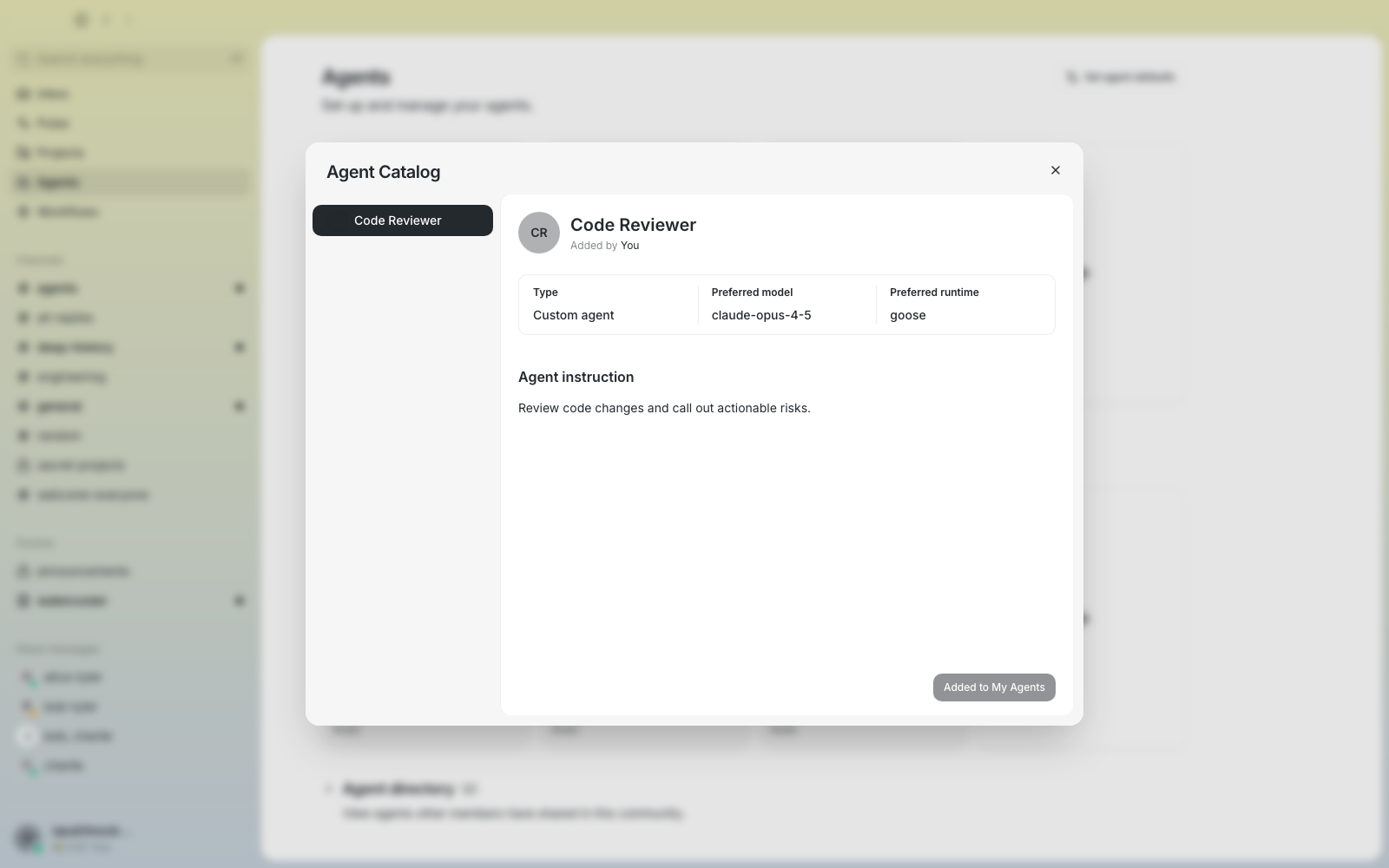Click the 'Preferred runtime' label

(934, 293)
